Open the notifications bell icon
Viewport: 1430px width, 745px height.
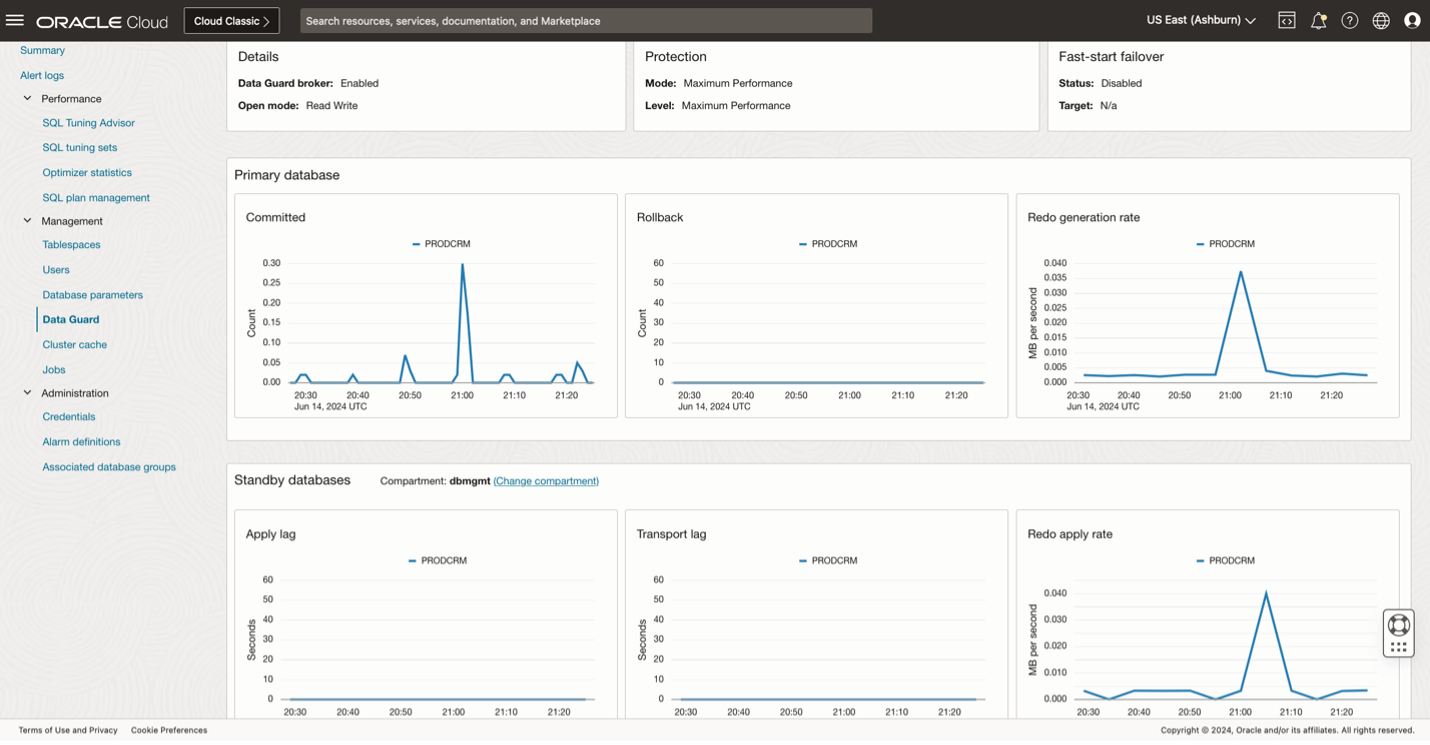1318,20
